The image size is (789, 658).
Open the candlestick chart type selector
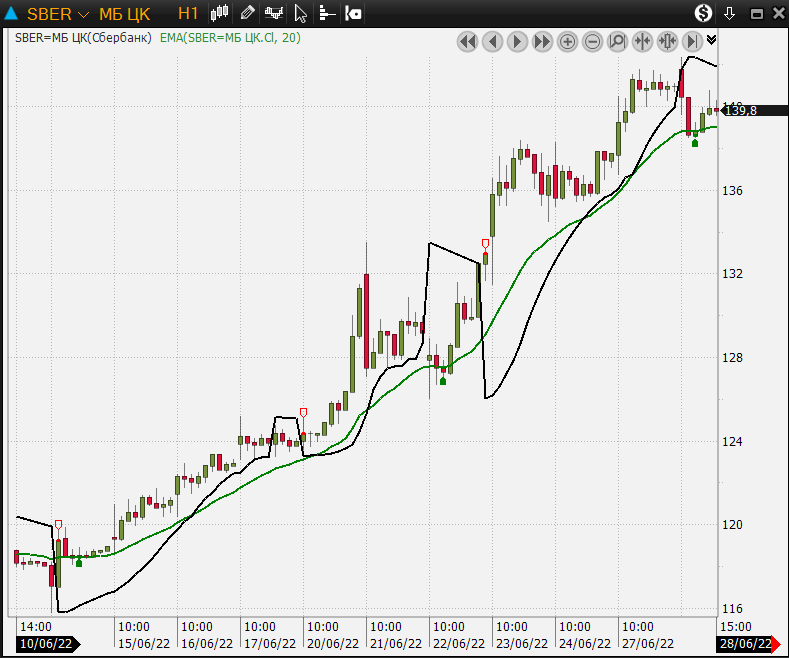click(x=220, y=14)
